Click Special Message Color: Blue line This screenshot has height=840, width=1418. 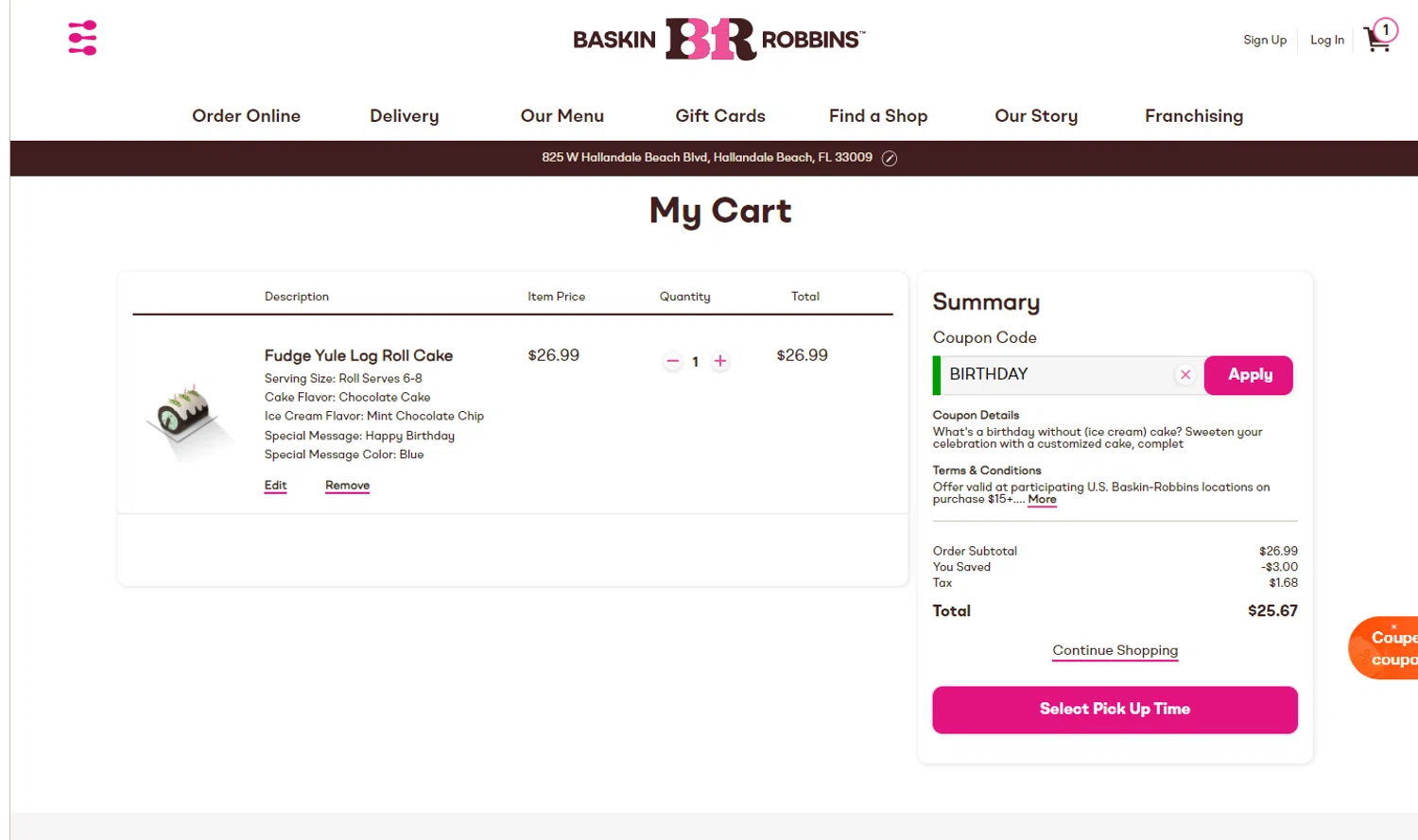click(x=344, y=454)
